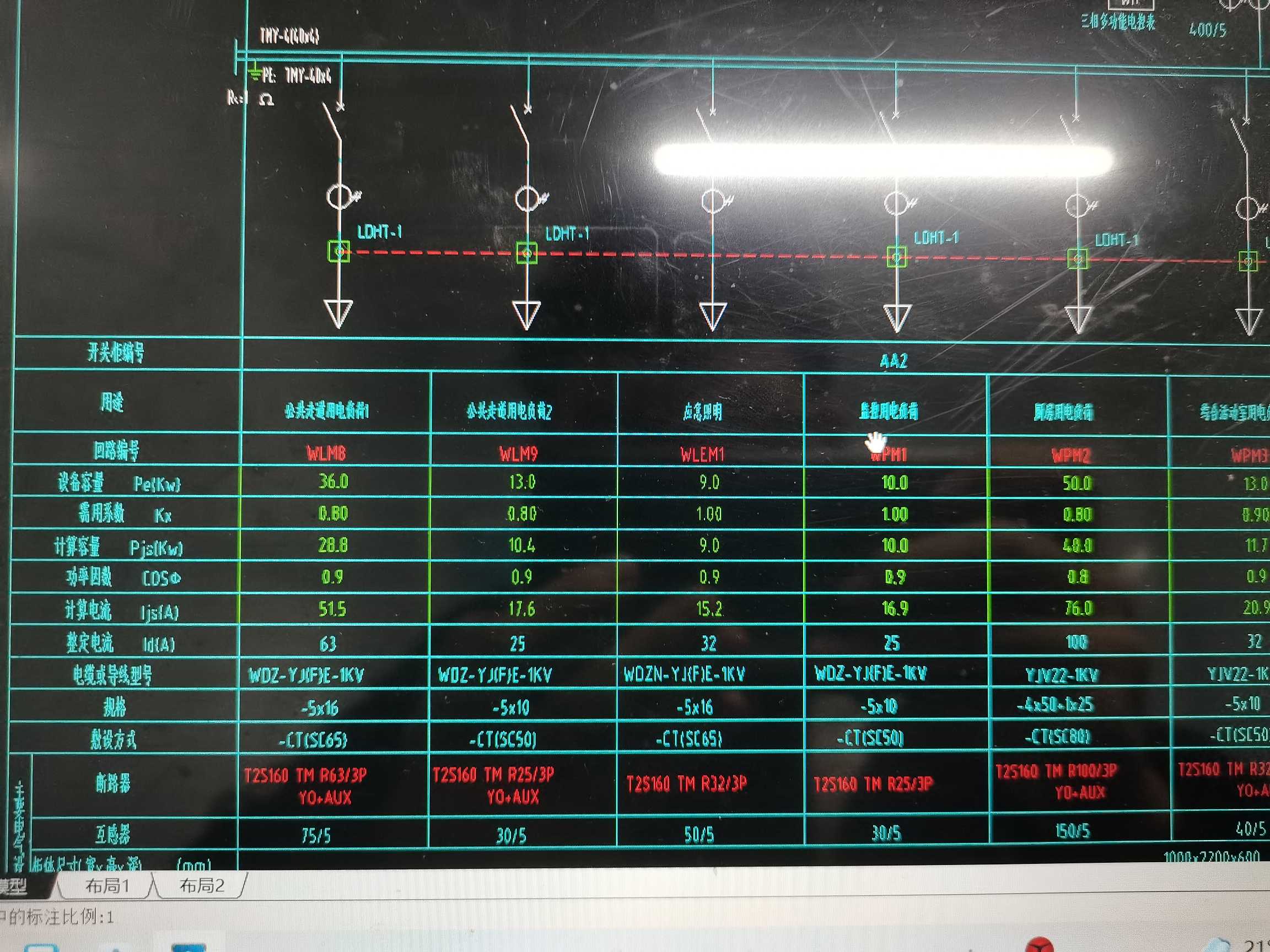The width and height of the screenshot is (1270, 952).
Task: Click the 互感器 row header
Action: pos(113,834)
